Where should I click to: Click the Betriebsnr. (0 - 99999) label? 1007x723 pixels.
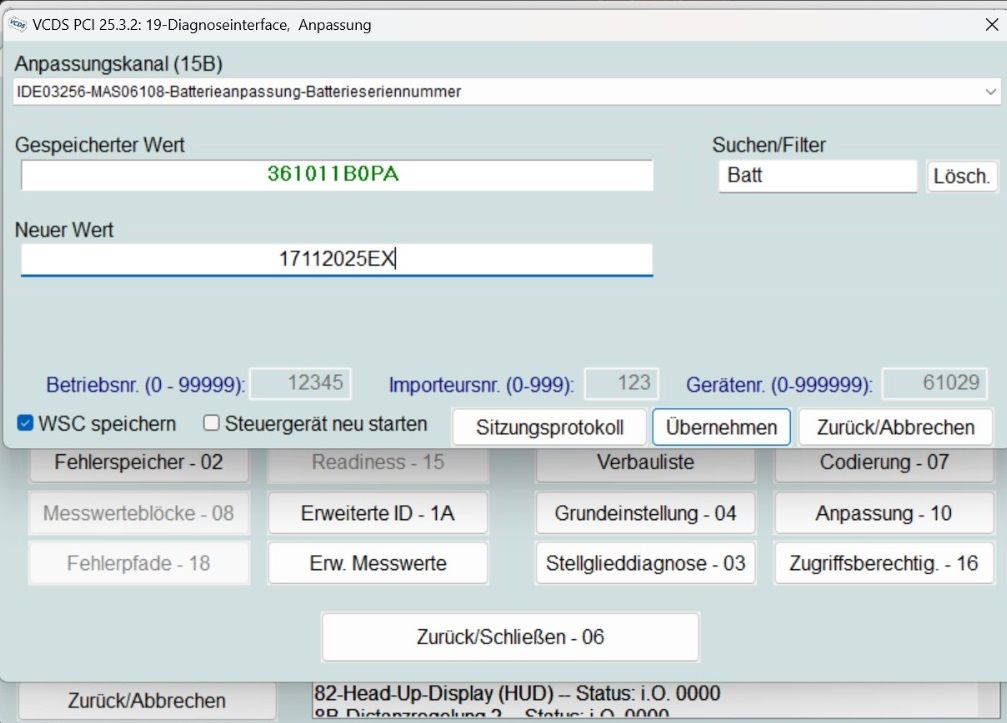145,385
